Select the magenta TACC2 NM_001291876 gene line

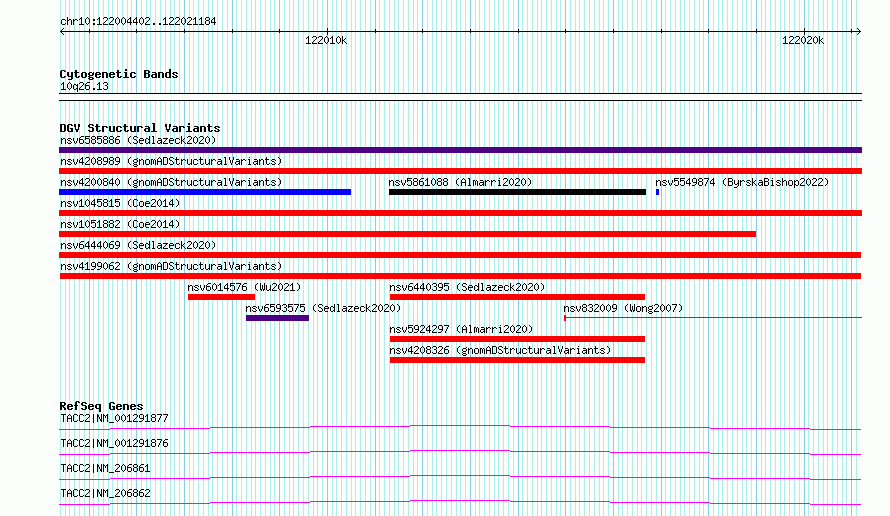click(460, 452)
